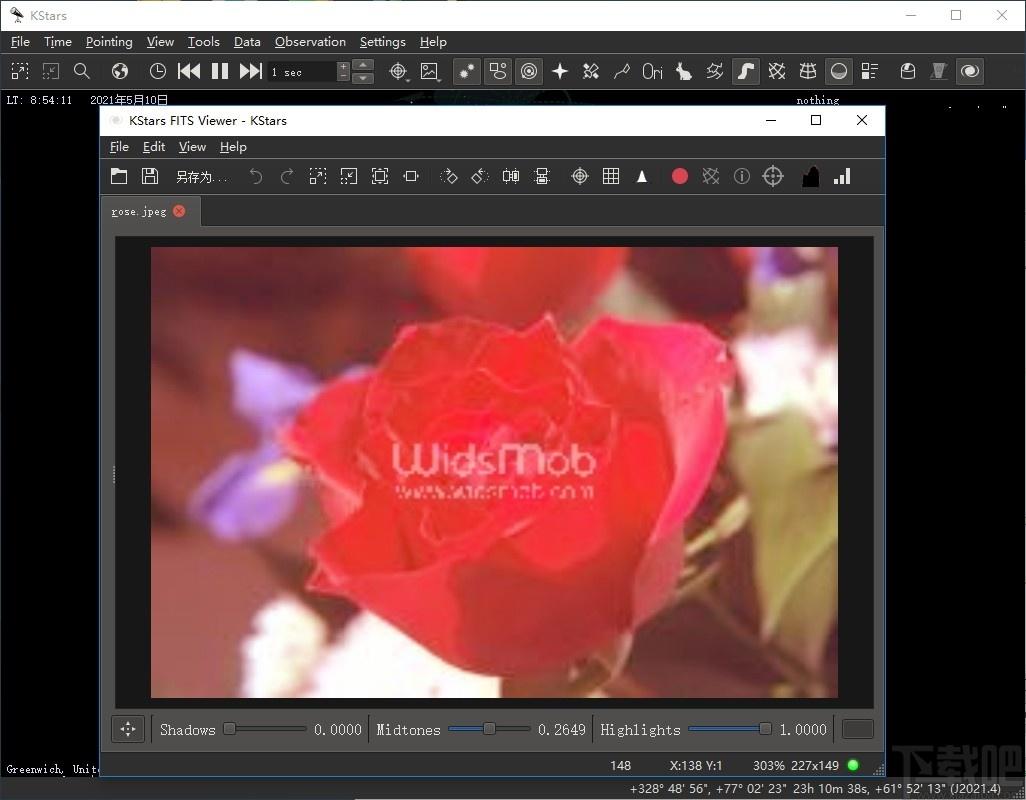Screen dimensions: 1026x800
Task: Open the statistics bar chart icon
Action: (842, 176)
